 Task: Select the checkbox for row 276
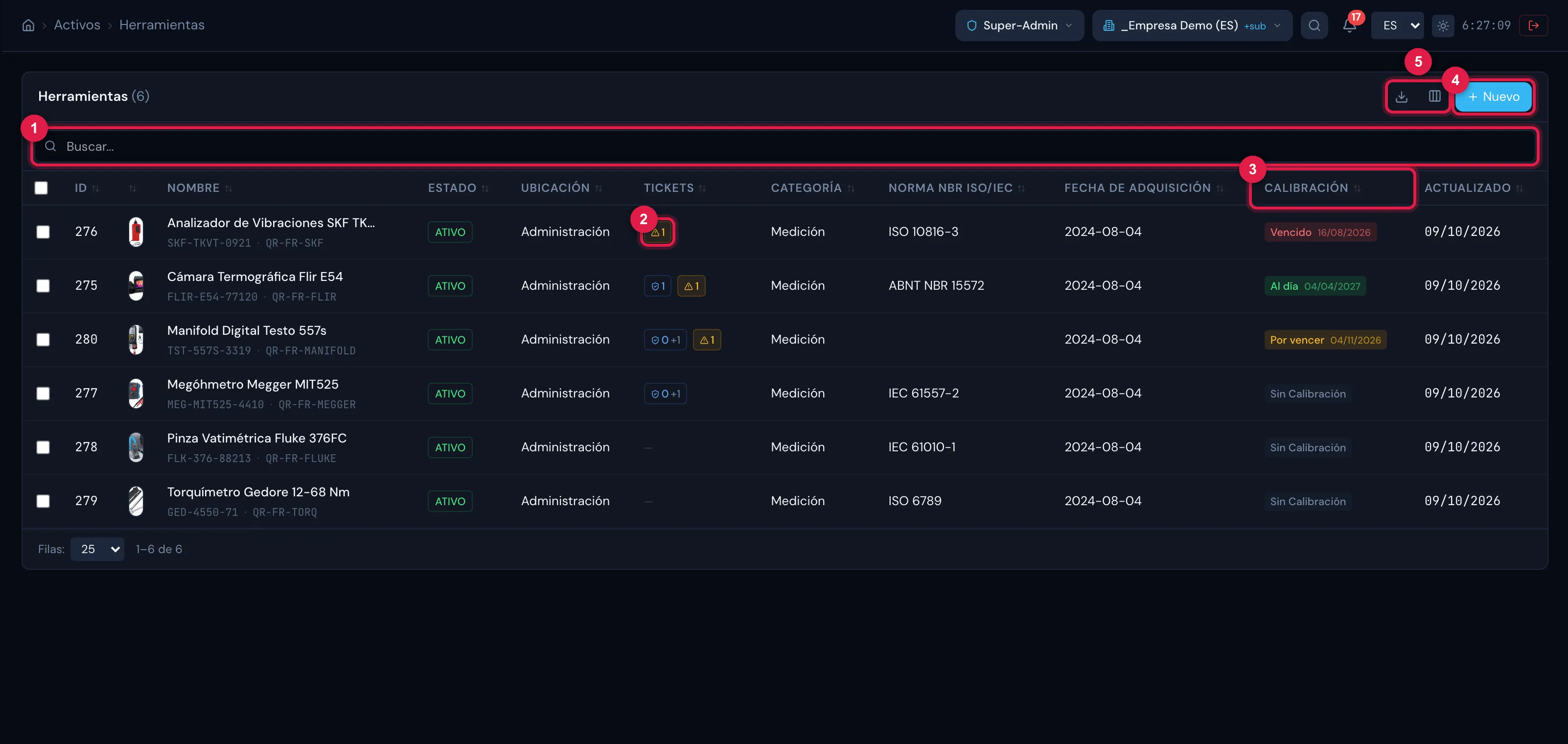[43, 232]
